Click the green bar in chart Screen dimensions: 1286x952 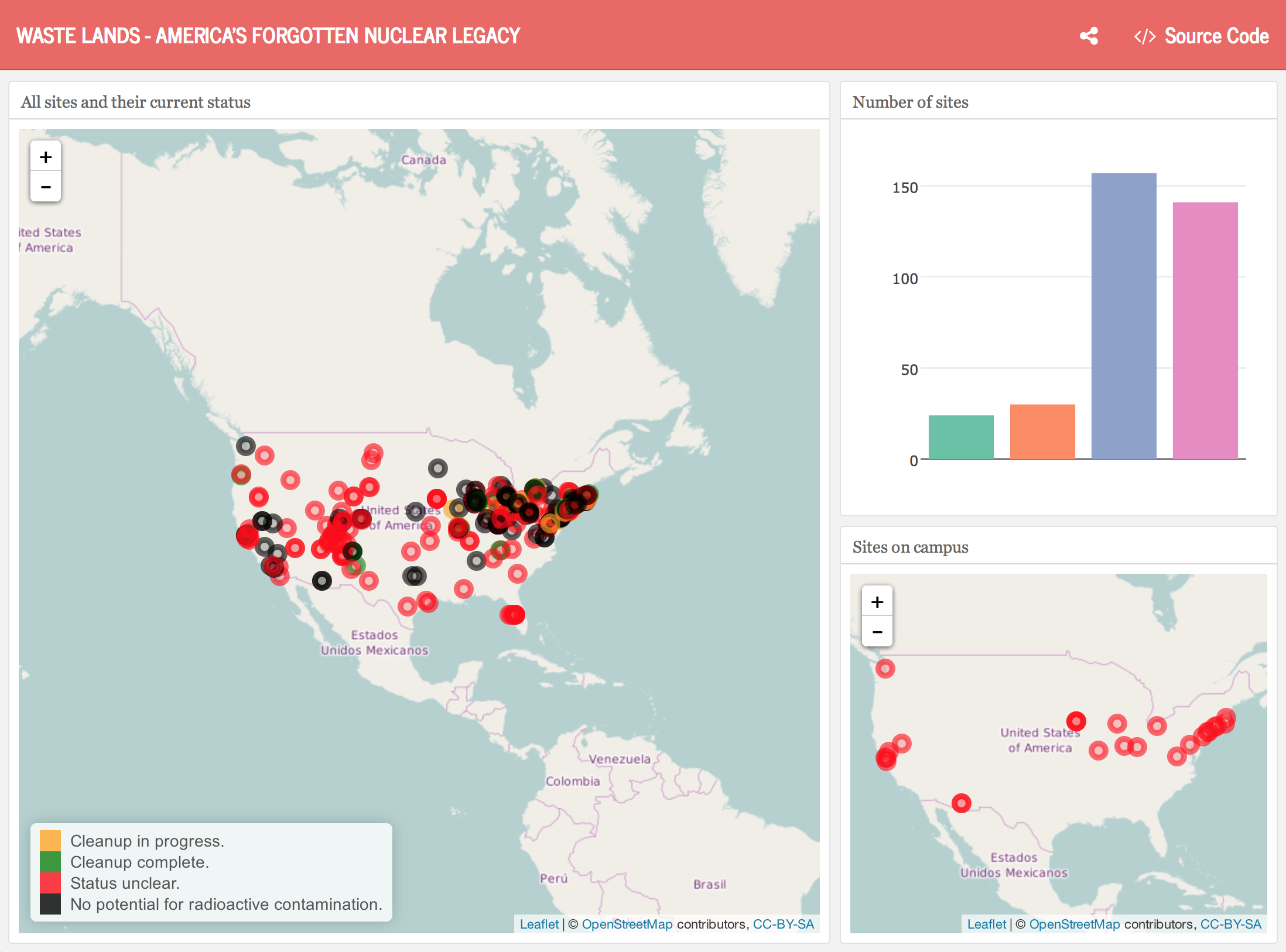(x=961, y=437)
